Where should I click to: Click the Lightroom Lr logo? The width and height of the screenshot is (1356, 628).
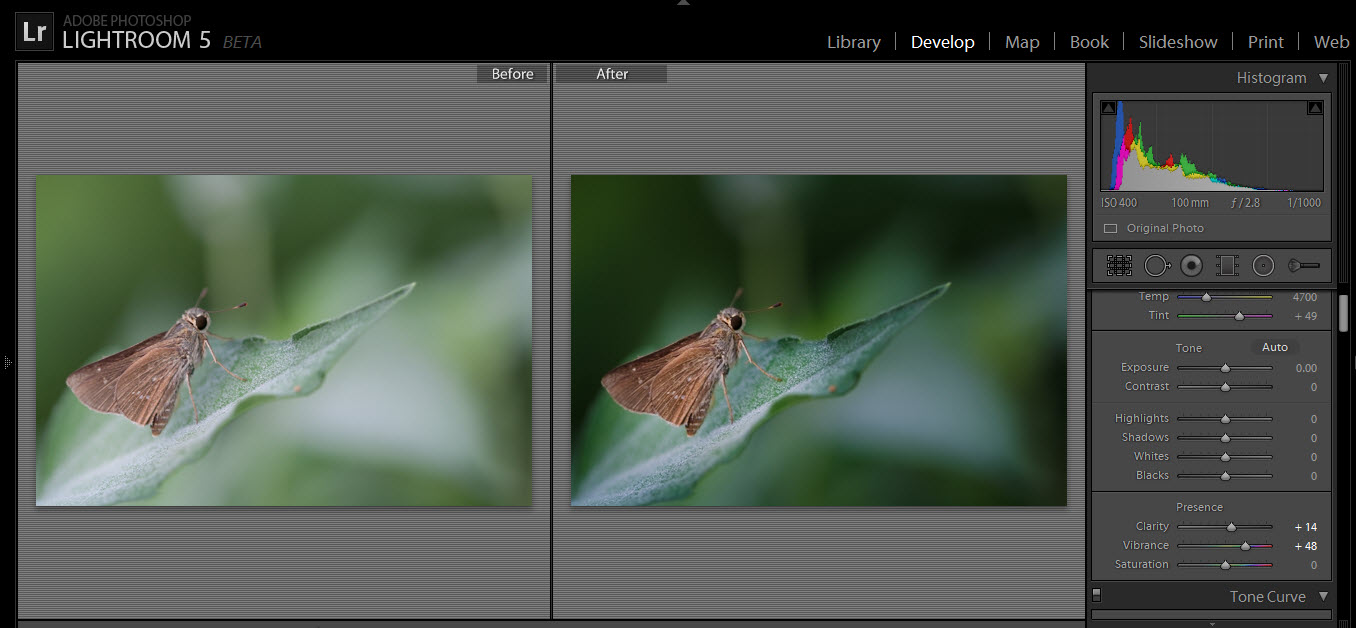(35, 32)
